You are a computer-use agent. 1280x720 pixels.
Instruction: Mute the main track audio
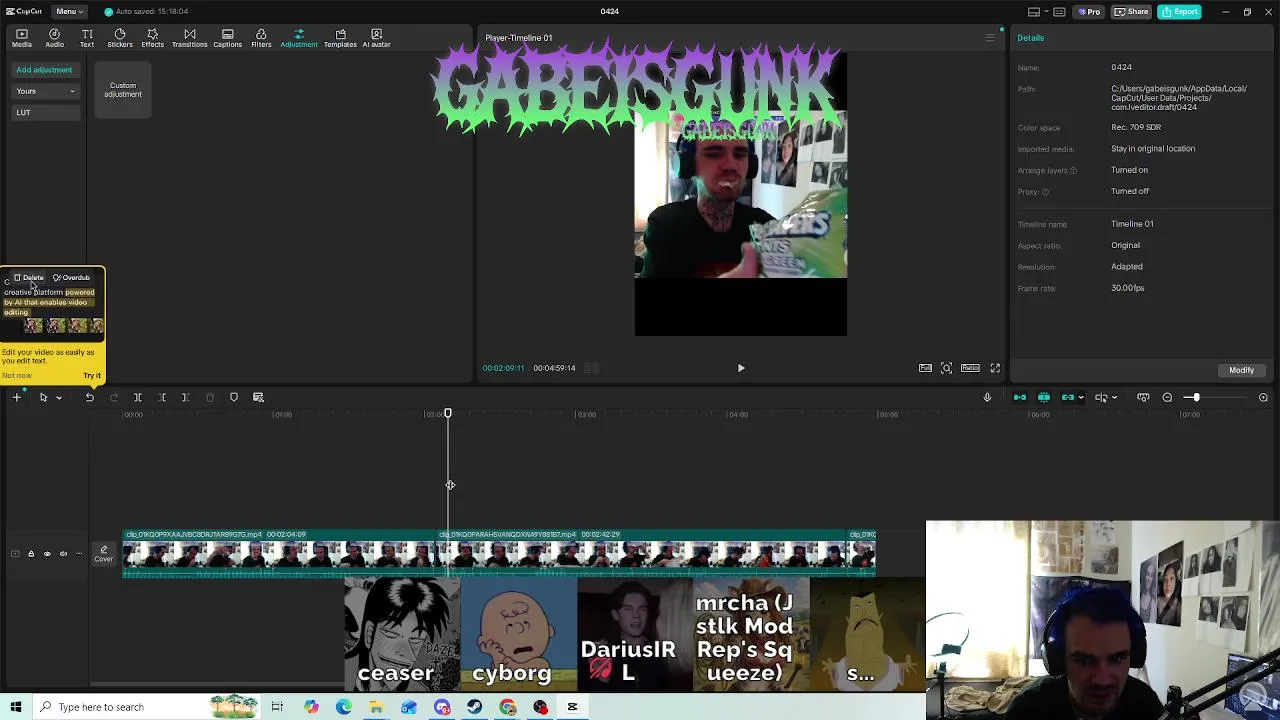63,554
